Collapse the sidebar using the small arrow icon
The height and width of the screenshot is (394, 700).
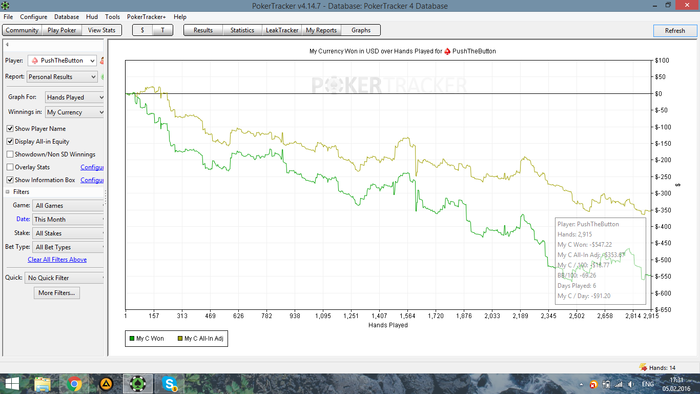[7, 45]
